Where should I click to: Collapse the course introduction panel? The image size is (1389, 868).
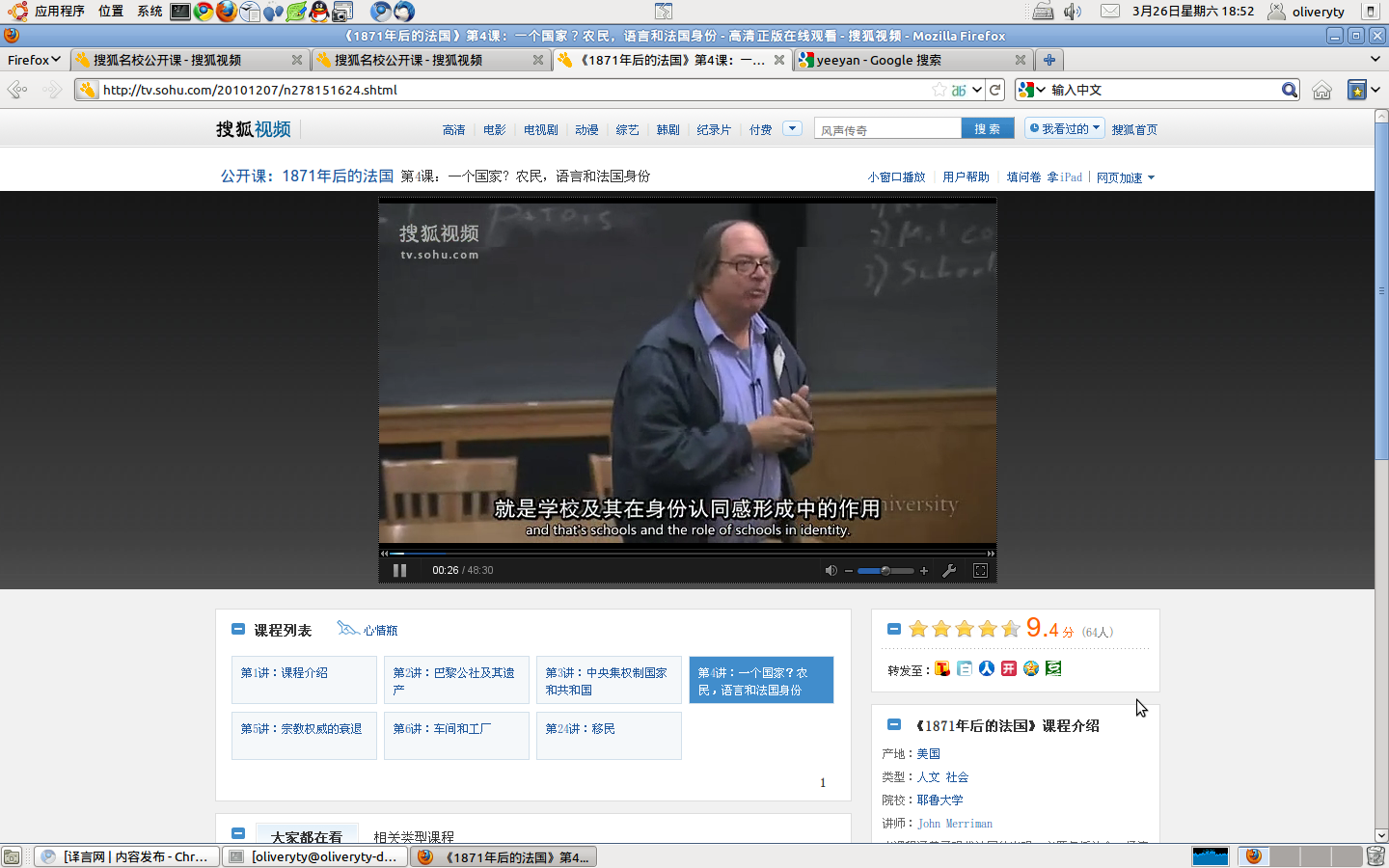(x=894, y=724)
